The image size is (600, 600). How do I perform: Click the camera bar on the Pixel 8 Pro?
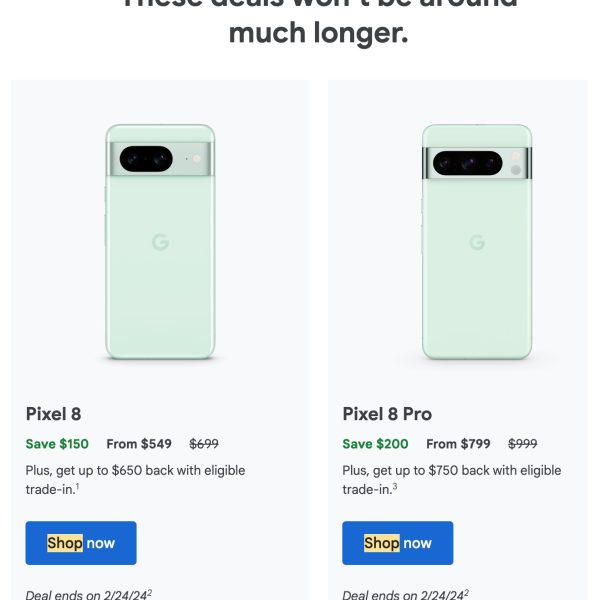477,162
